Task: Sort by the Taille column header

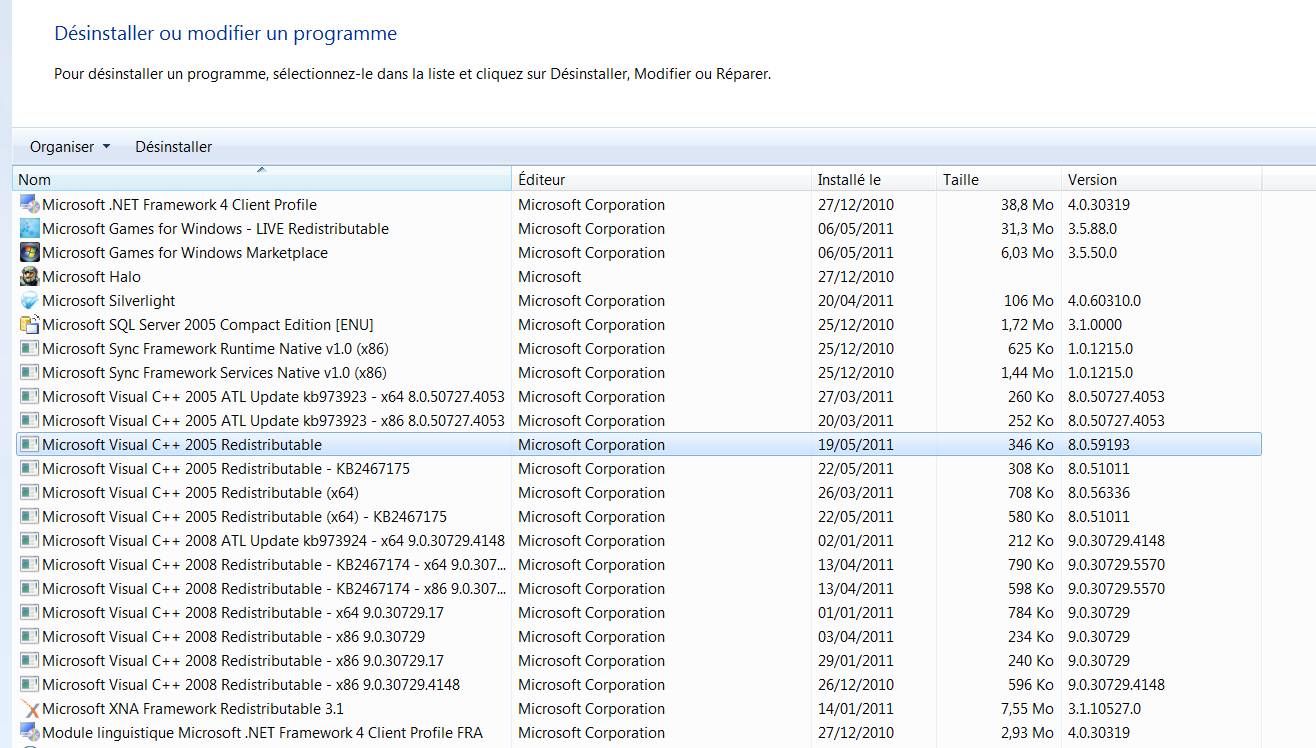Action: tap(999, 180)
